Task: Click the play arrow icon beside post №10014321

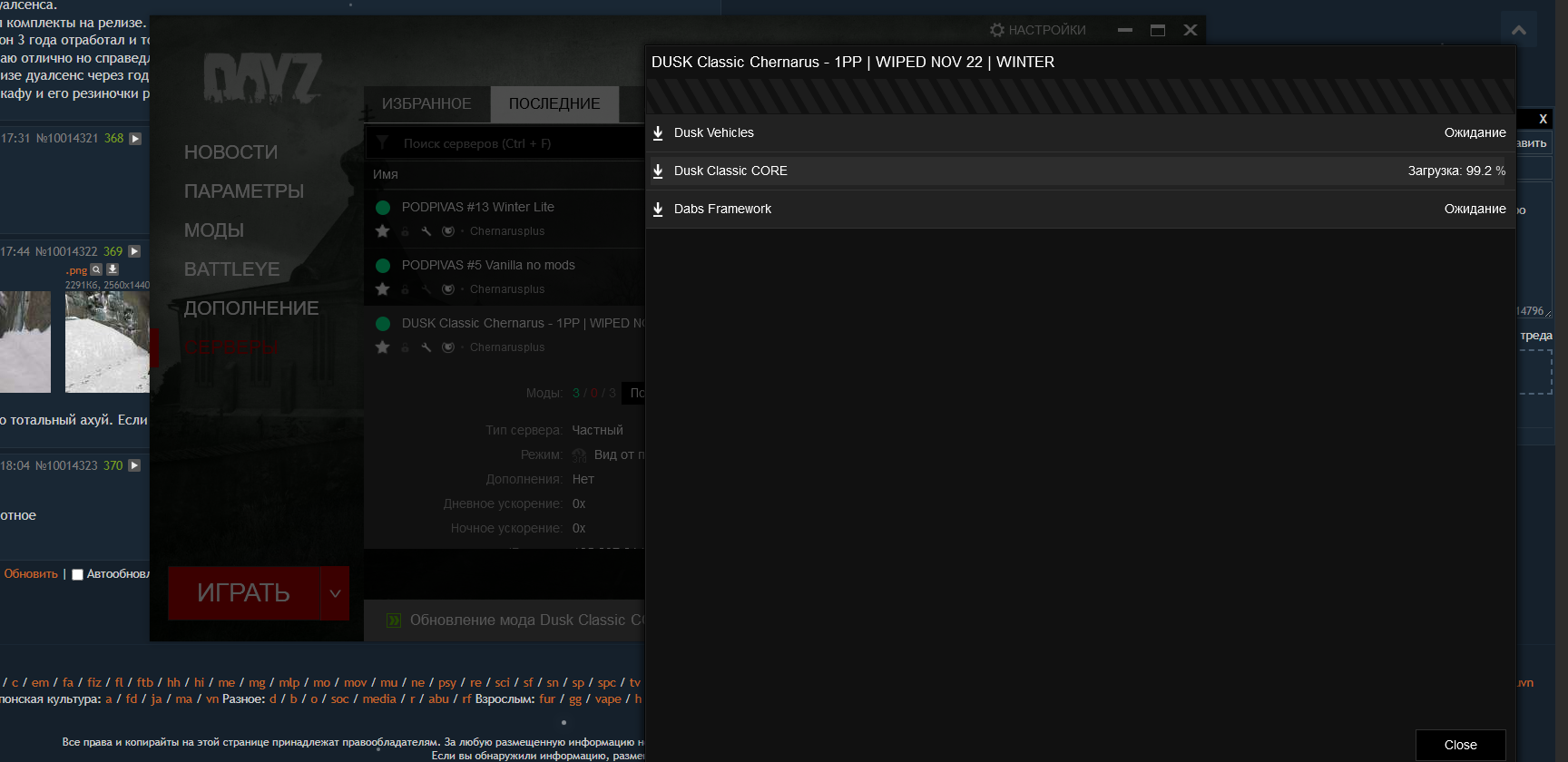Action: 135,139
